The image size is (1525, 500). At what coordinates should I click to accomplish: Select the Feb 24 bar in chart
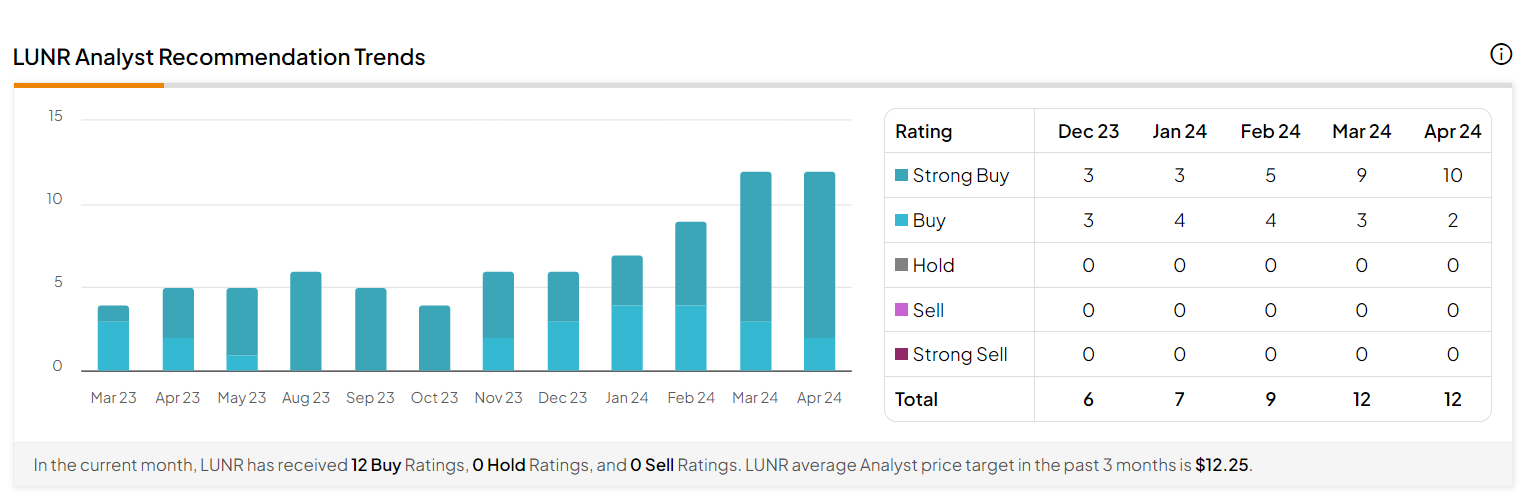691,296
